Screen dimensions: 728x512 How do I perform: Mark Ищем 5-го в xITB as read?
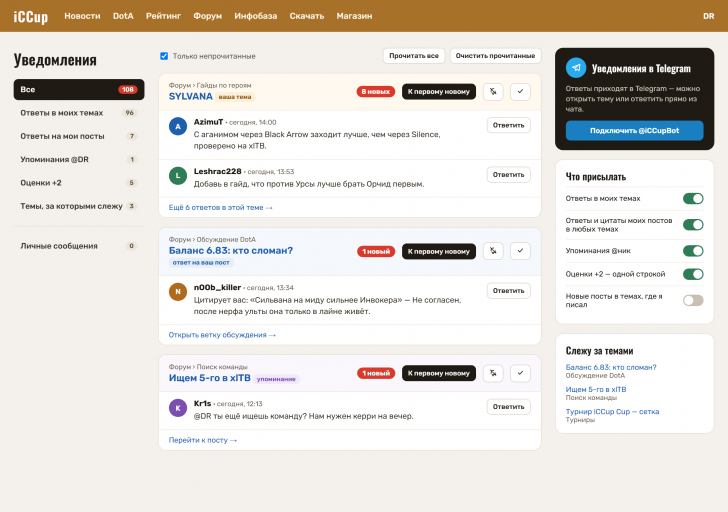(x=520, y=373)
